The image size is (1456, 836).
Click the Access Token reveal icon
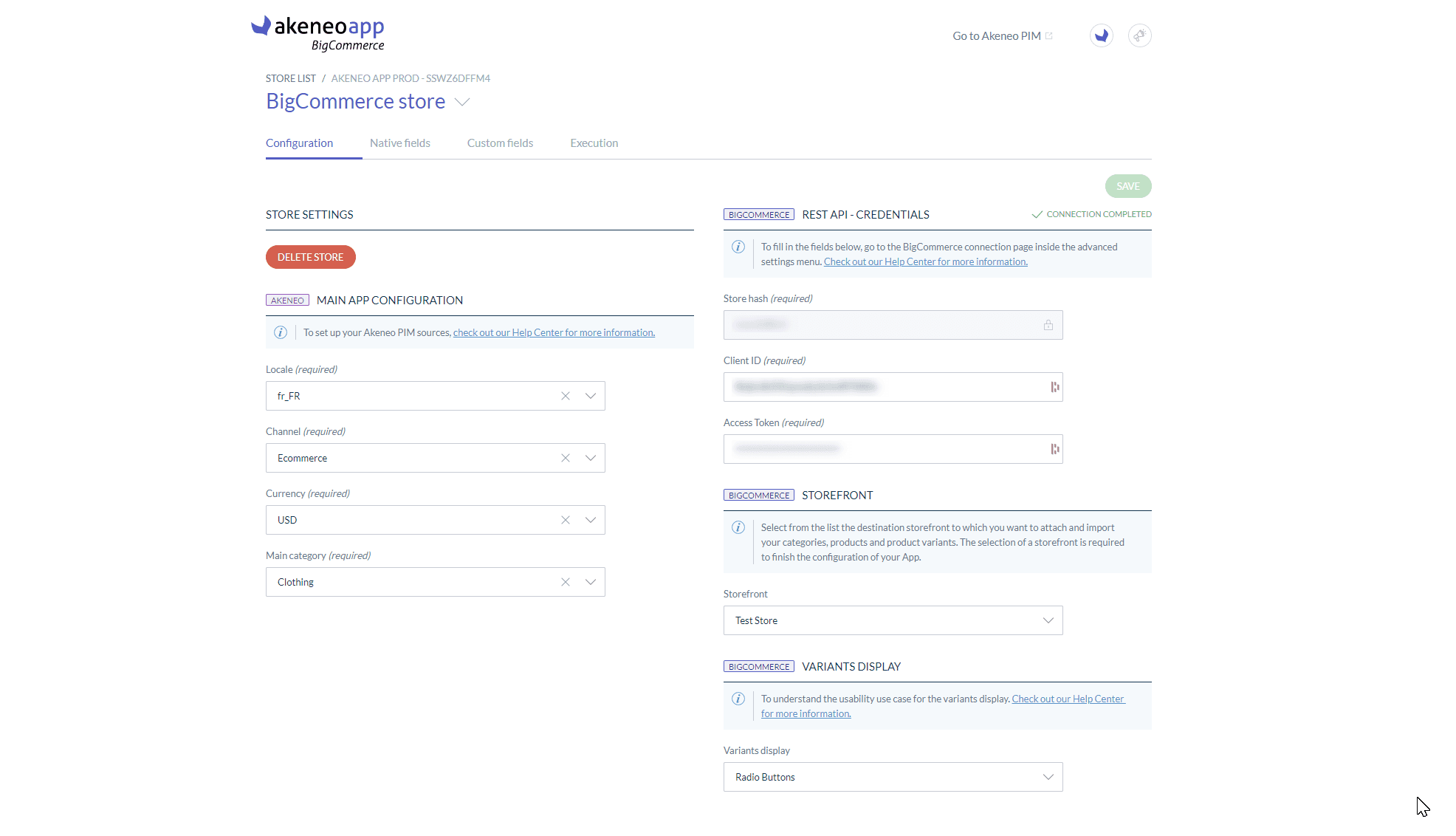pos(1055,449)
